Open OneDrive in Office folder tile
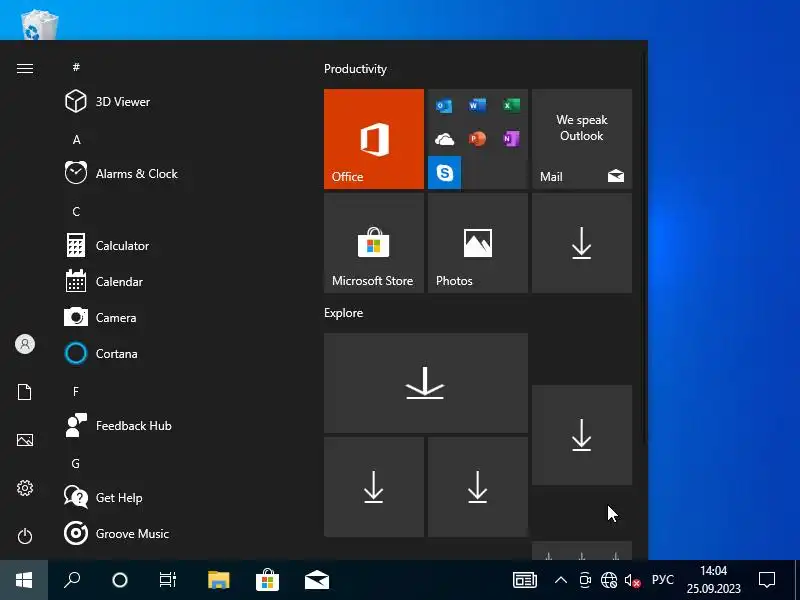800x600 pixels. click(444, 139)
